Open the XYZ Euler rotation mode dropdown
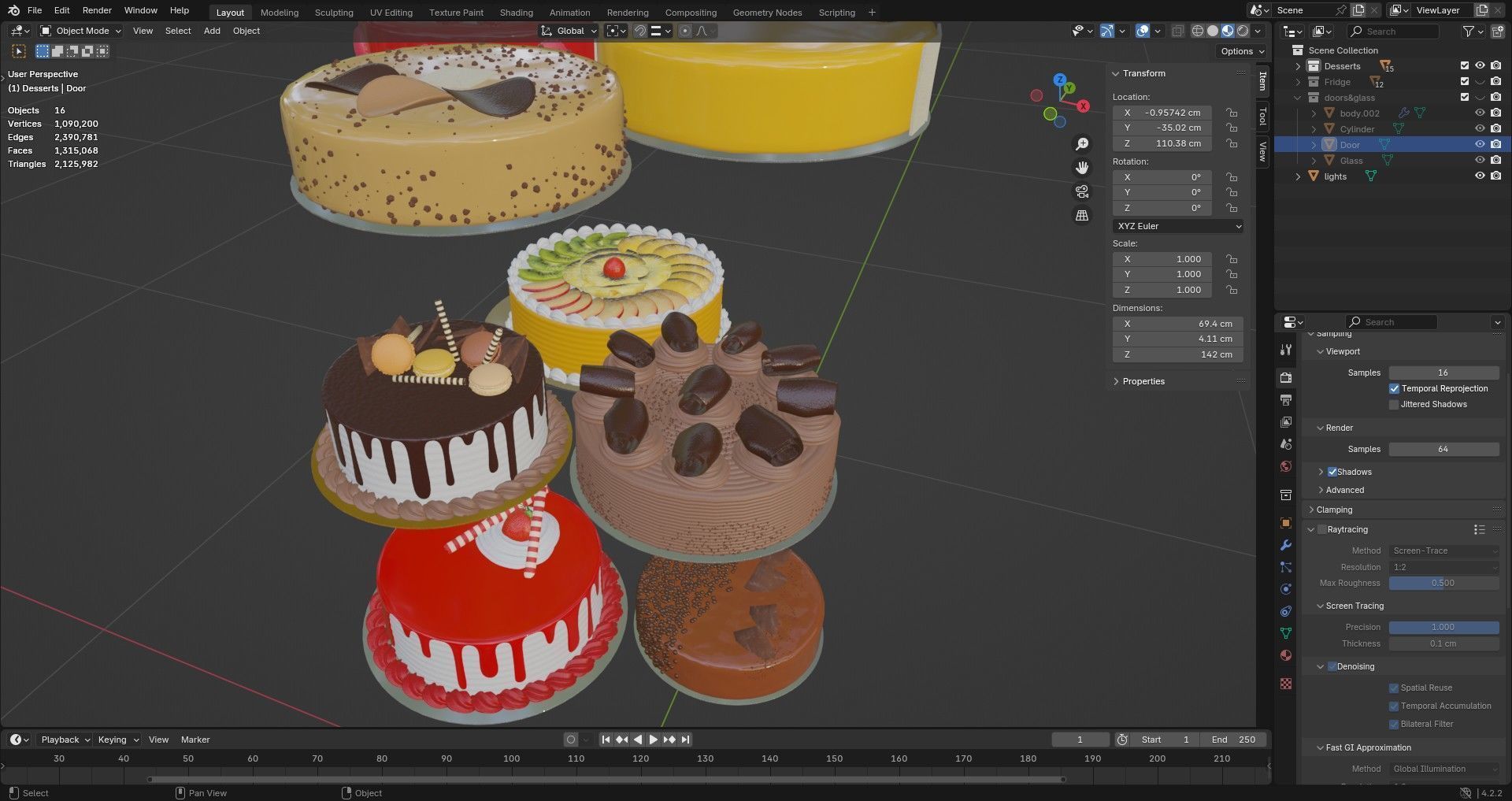The image size is (1512, 801). pyautogui.click(x=1178, y=226)
